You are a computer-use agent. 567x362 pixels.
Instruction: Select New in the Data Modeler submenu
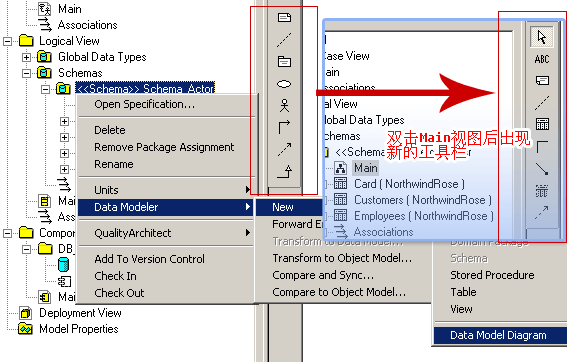click(x=289, y=207)
